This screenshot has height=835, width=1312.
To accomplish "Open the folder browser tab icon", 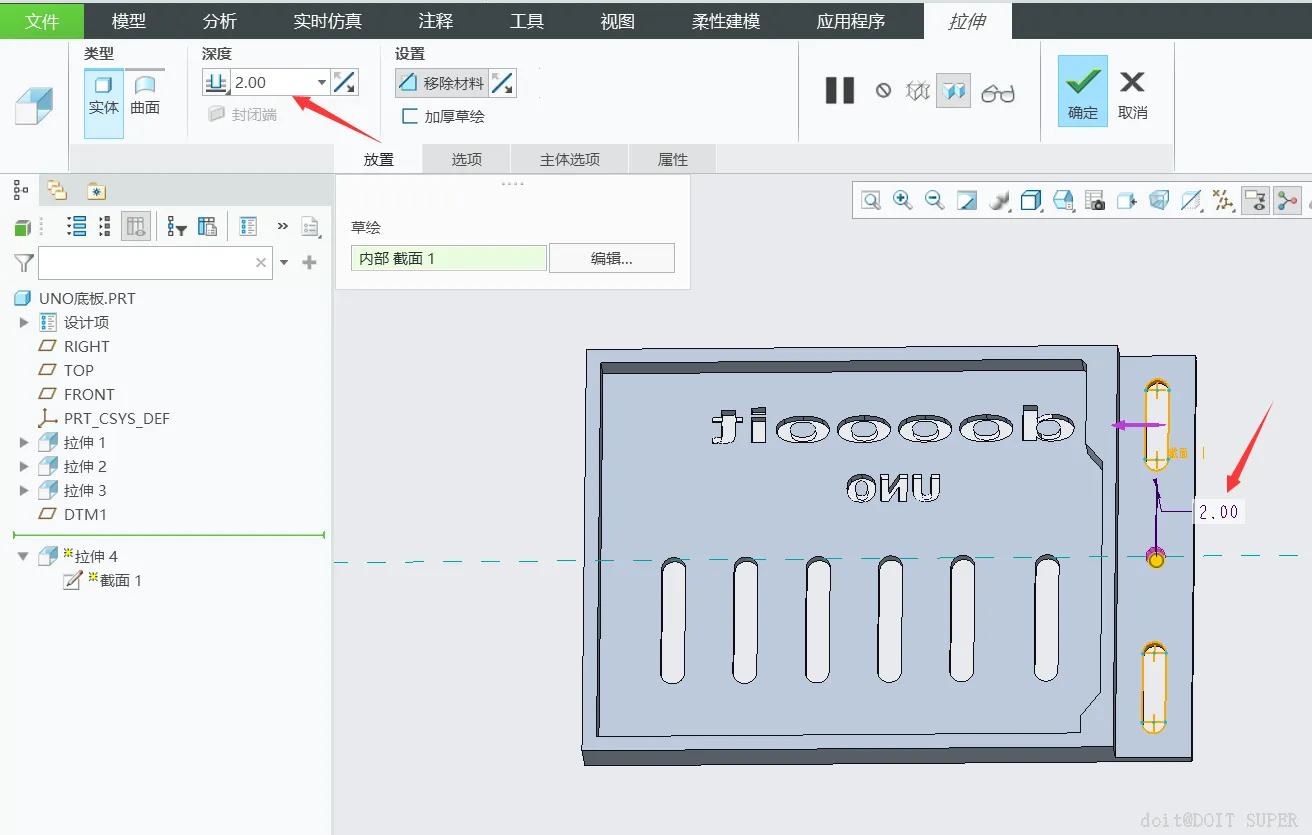I will (57, 190).
